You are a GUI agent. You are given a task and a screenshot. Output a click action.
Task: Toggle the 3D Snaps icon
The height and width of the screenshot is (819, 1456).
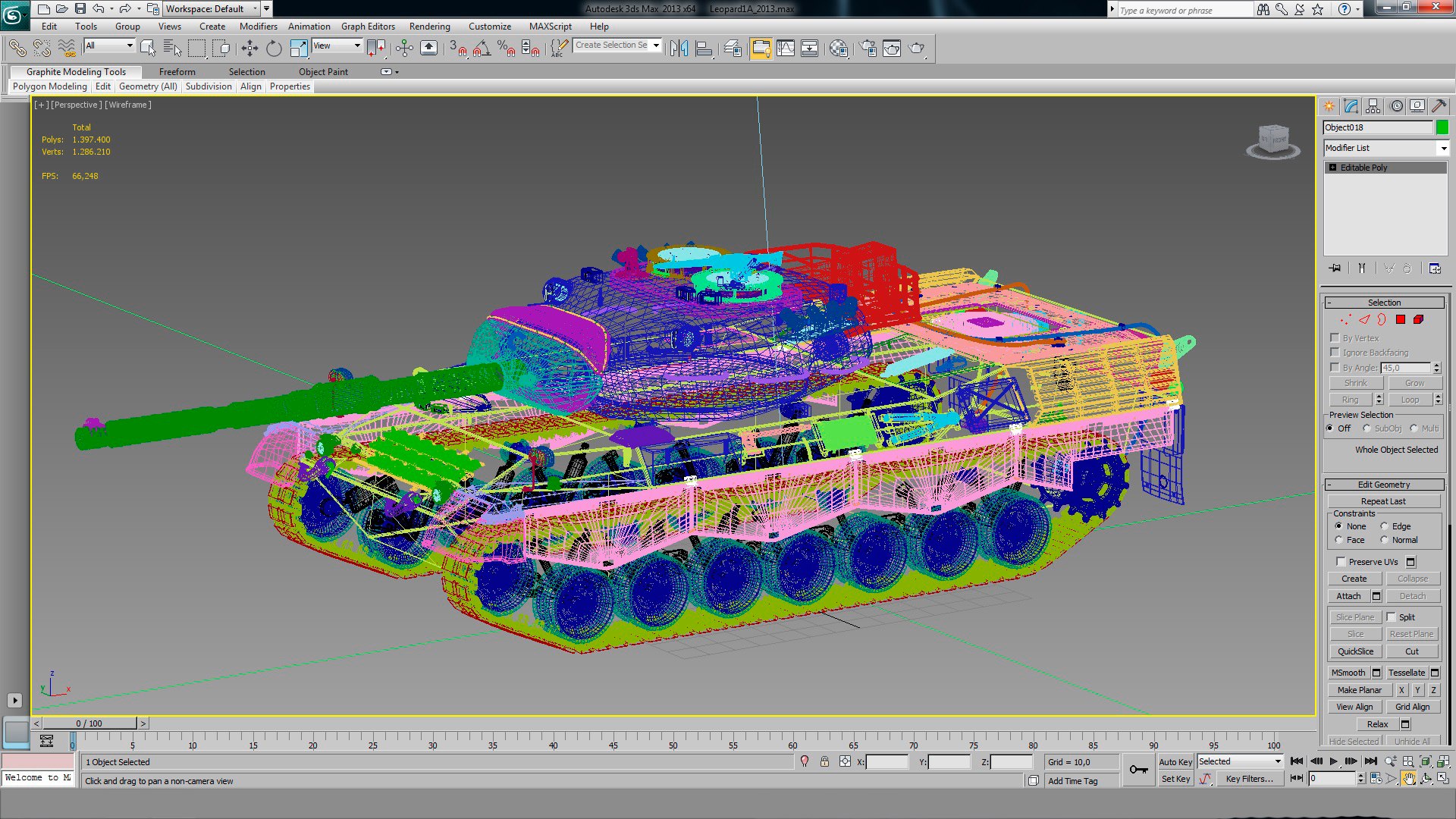point(457,49)
